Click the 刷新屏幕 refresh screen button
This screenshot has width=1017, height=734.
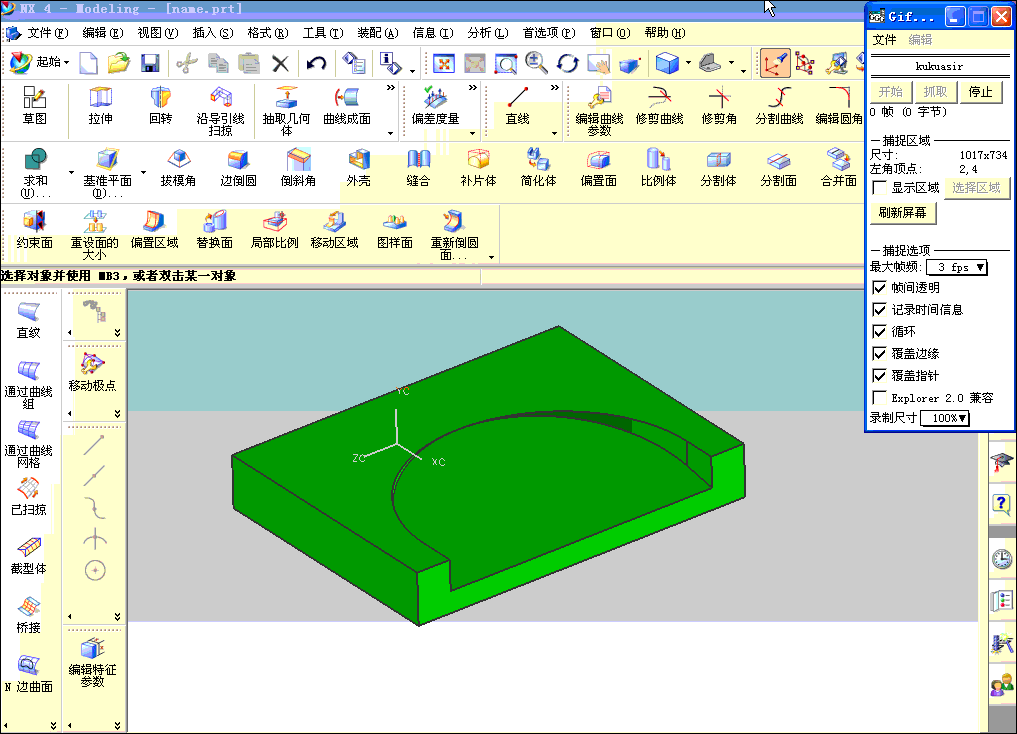[903, 213]
